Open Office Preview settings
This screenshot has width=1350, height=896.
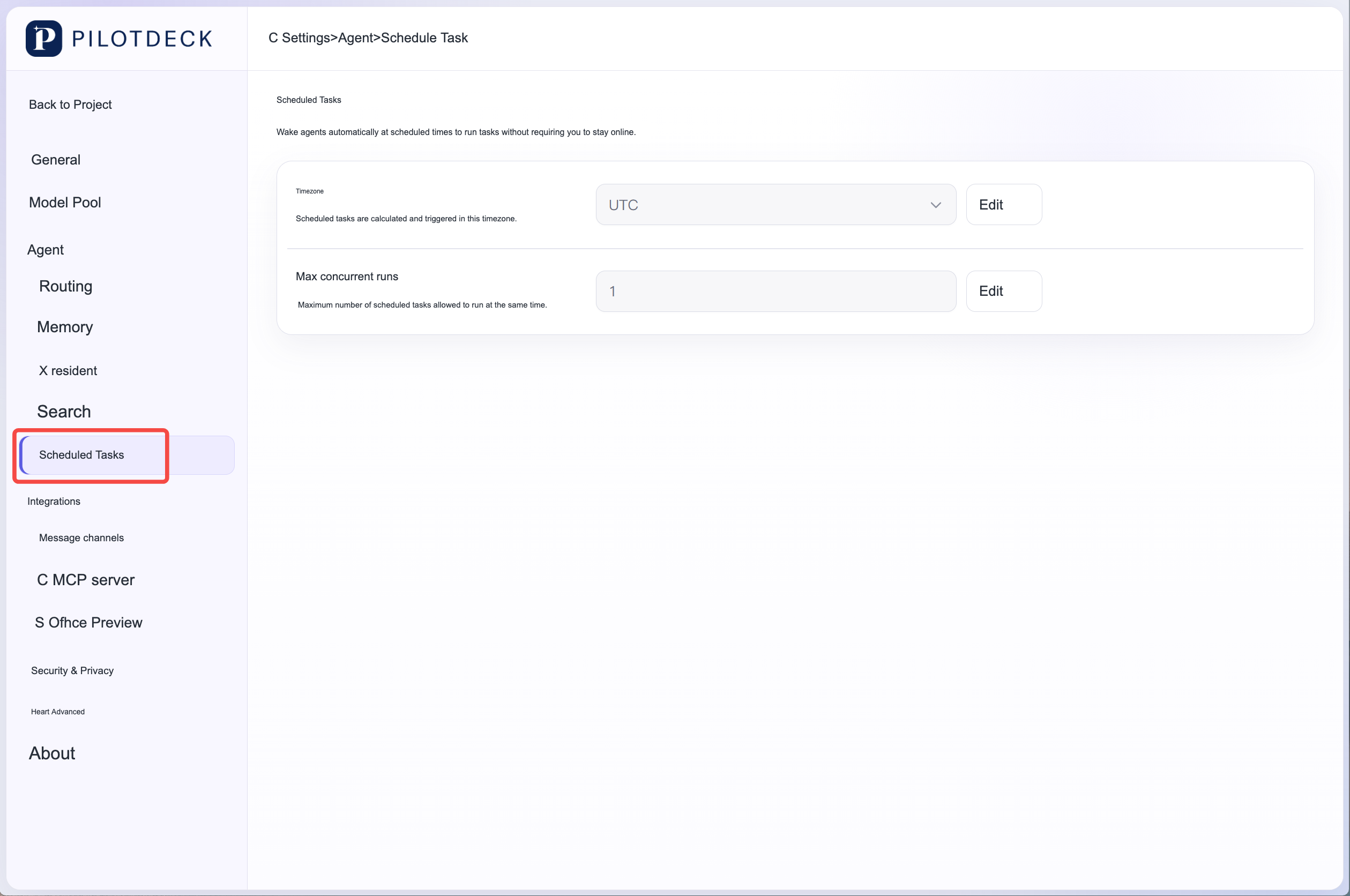point(88,622)
